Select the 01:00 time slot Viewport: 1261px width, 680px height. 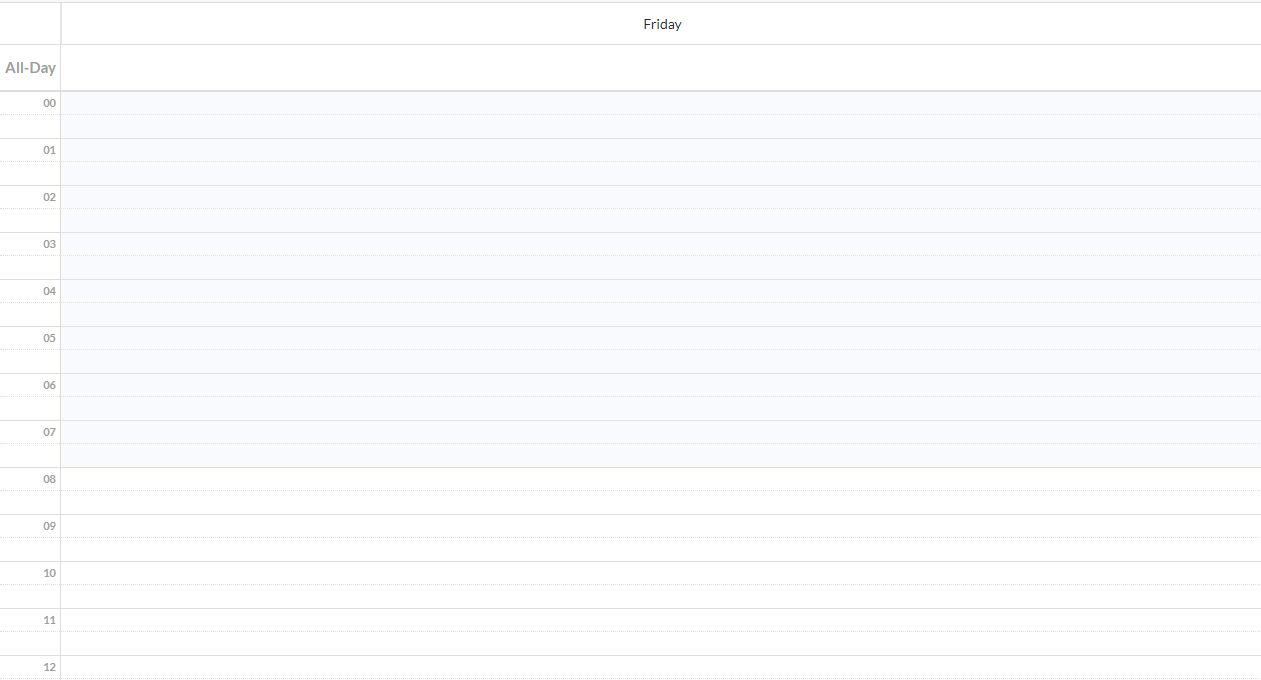[x=661, y=150]
